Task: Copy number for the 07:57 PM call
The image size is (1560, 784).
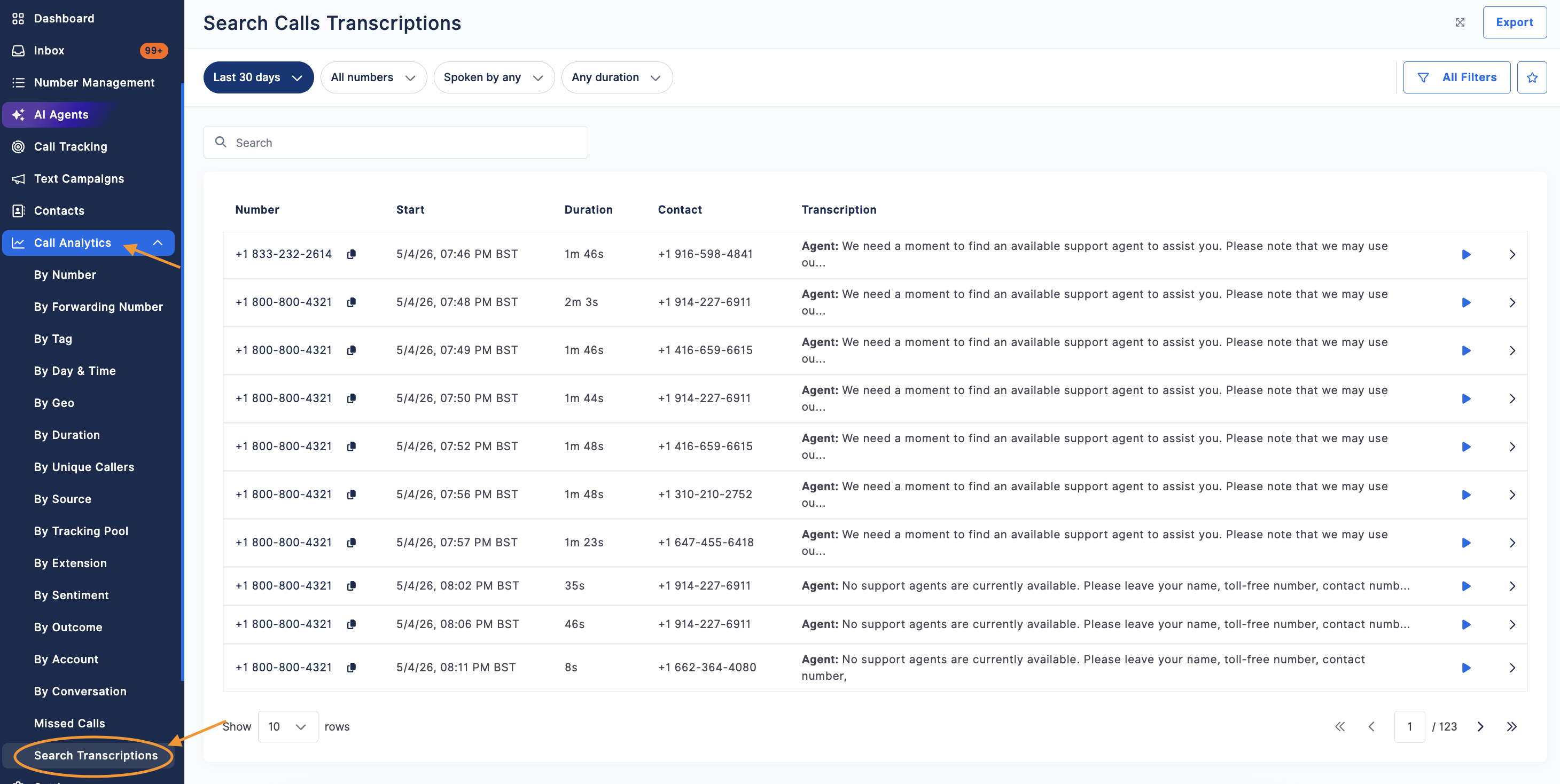Action: (x=351, y=543)
